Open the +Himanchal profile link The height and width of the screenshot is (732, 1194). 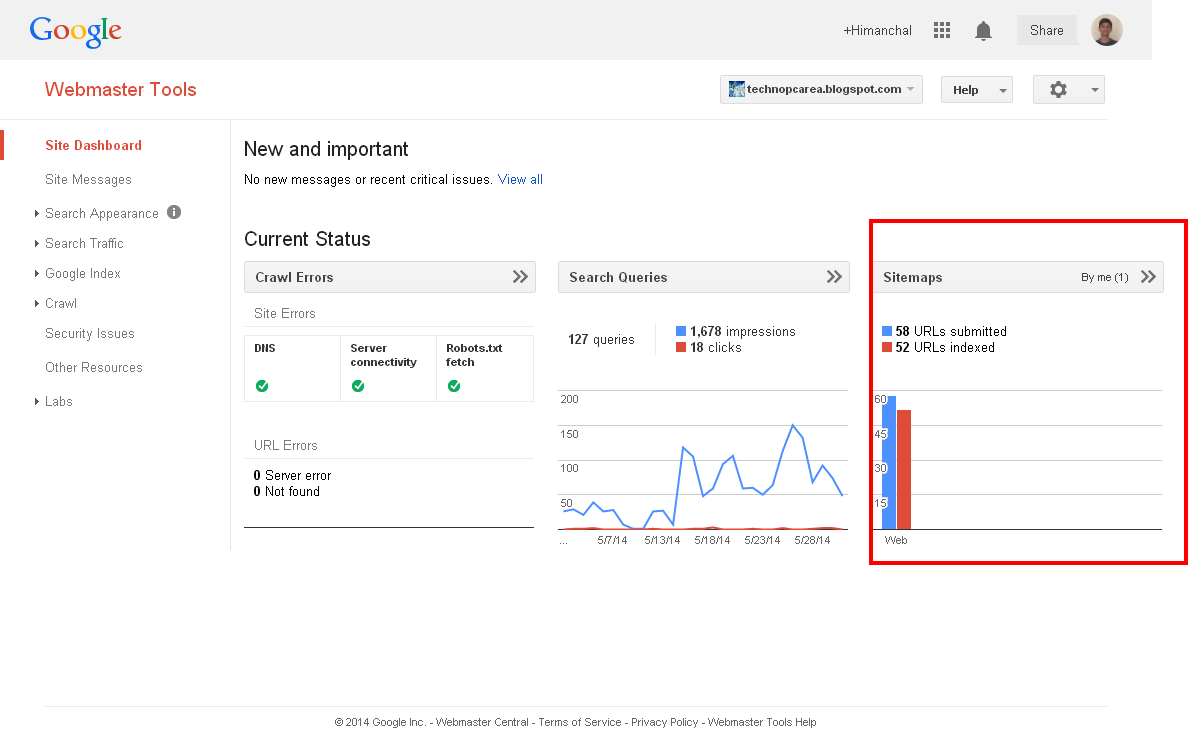(x=877, y=30)
